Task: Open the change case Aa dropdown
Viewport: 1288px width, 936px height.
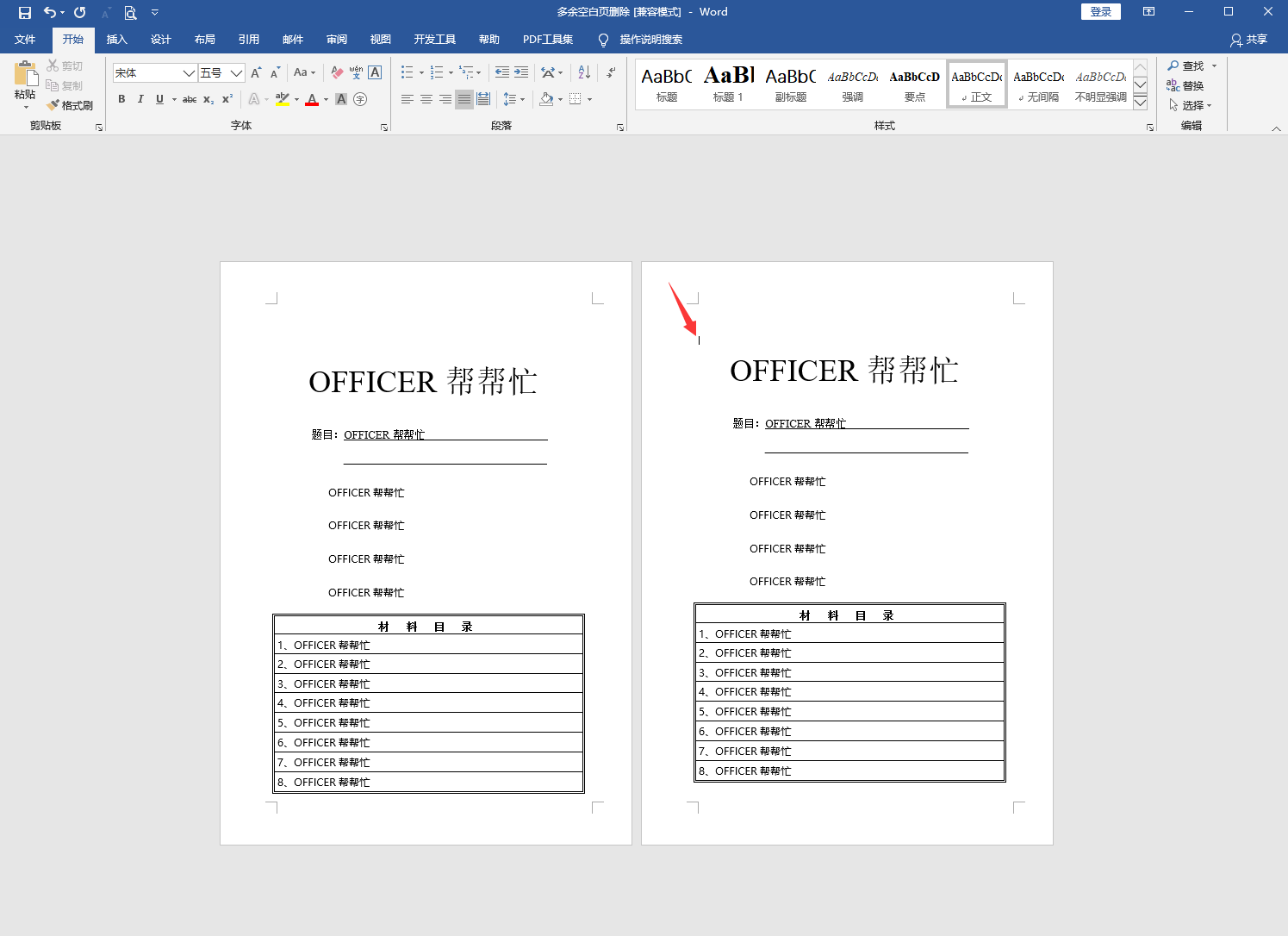Action: pyautogui.click(x=305, y=72)
